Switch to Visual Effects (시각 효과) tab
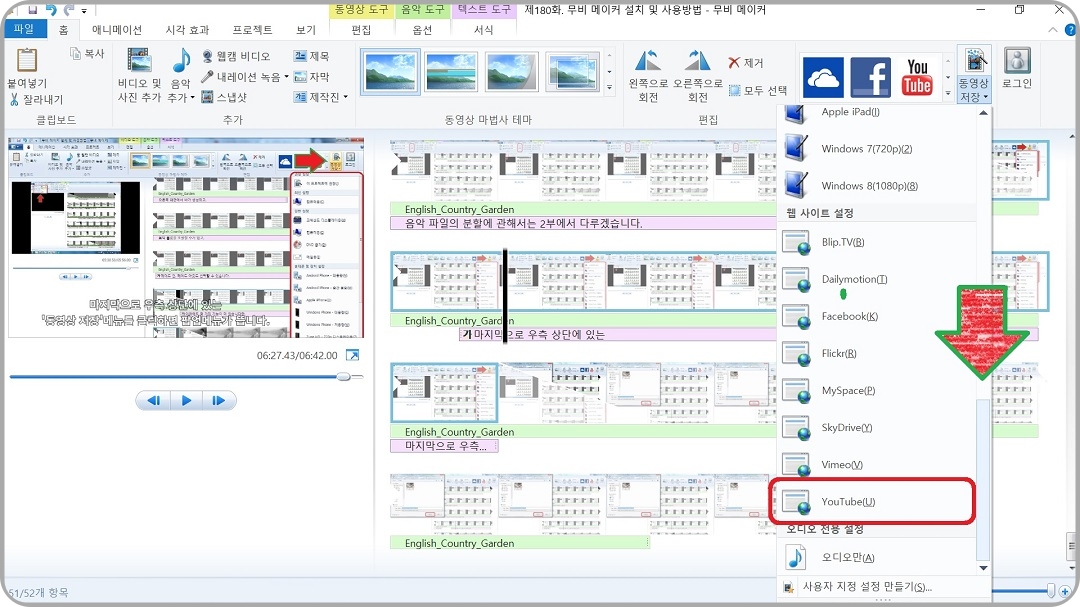This screenshot has width=1080, height=607. point(187,30)
